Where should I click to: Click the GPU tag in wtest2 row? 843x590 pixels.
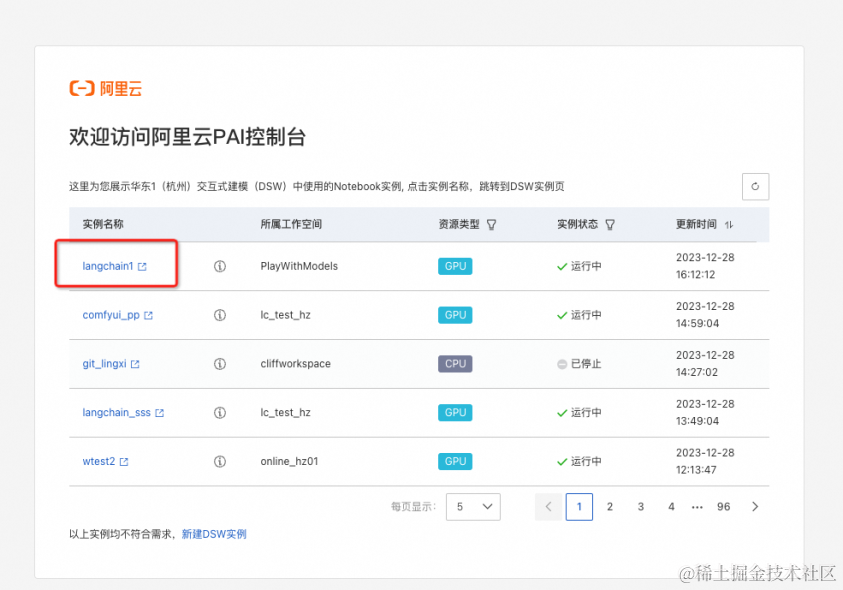point(455,461)
